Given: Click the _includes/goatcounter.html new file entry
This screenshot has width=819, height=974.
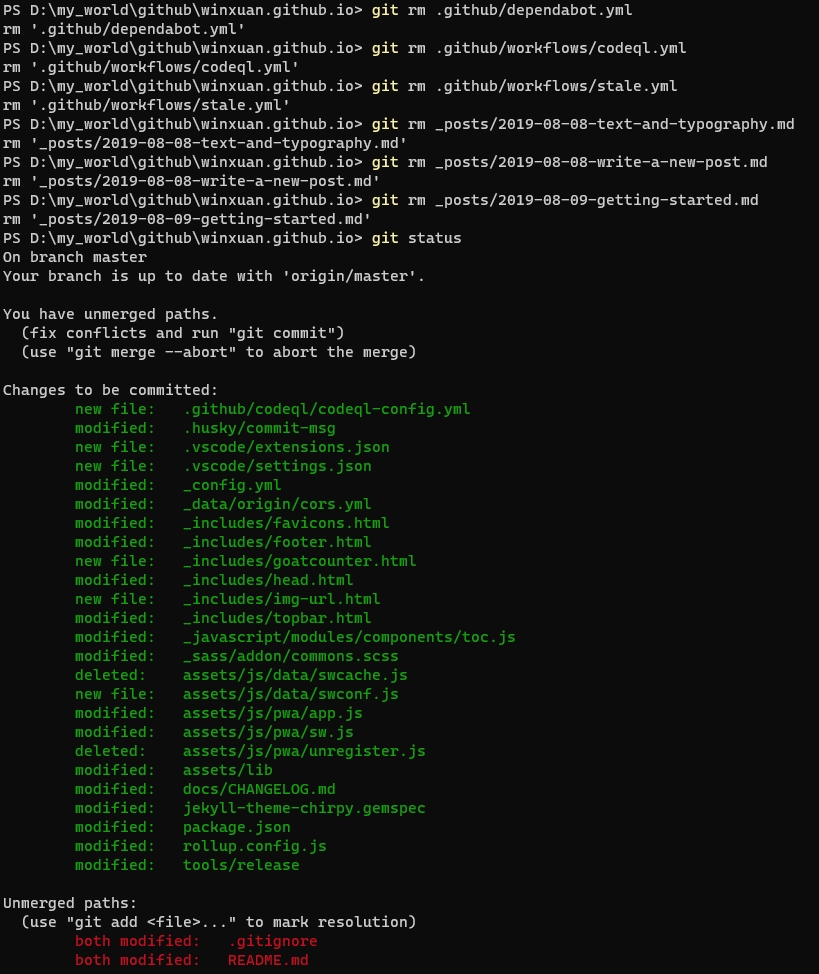Looking at the screenshot, I should click(x=299, y=561).
